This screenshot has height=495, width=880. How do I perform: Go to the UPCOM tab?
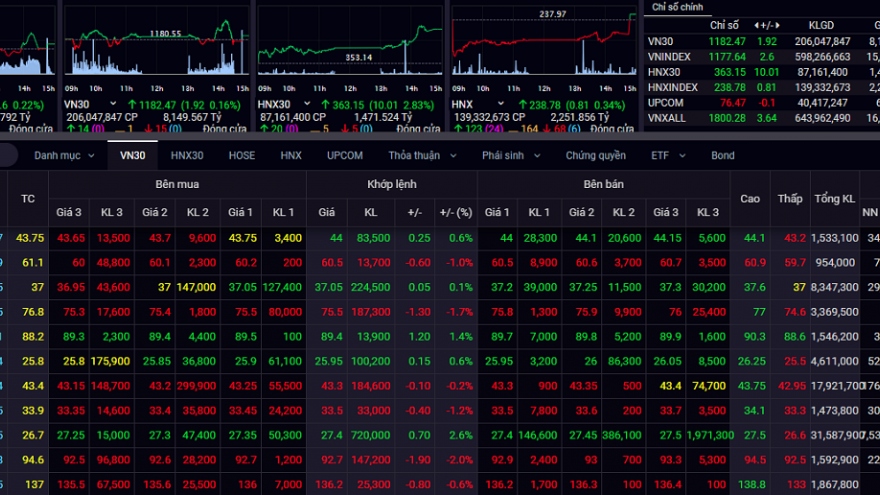344,156
